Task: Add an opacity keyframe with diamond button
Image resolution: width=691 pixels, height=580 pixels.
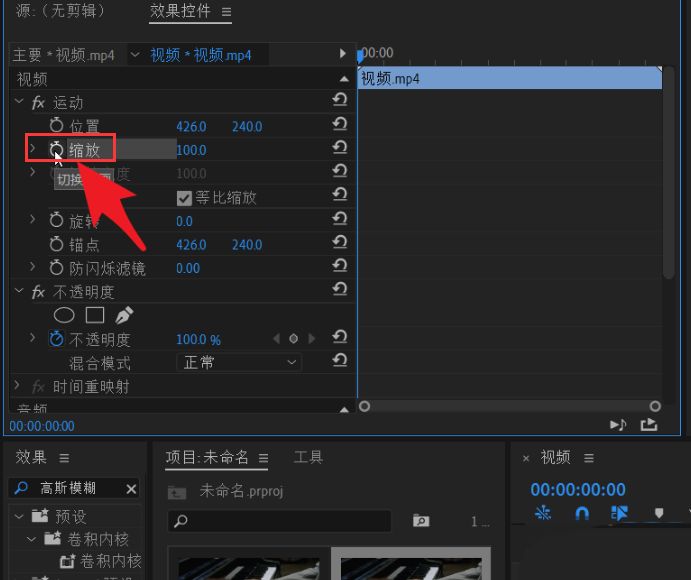Action: point(293,339)
